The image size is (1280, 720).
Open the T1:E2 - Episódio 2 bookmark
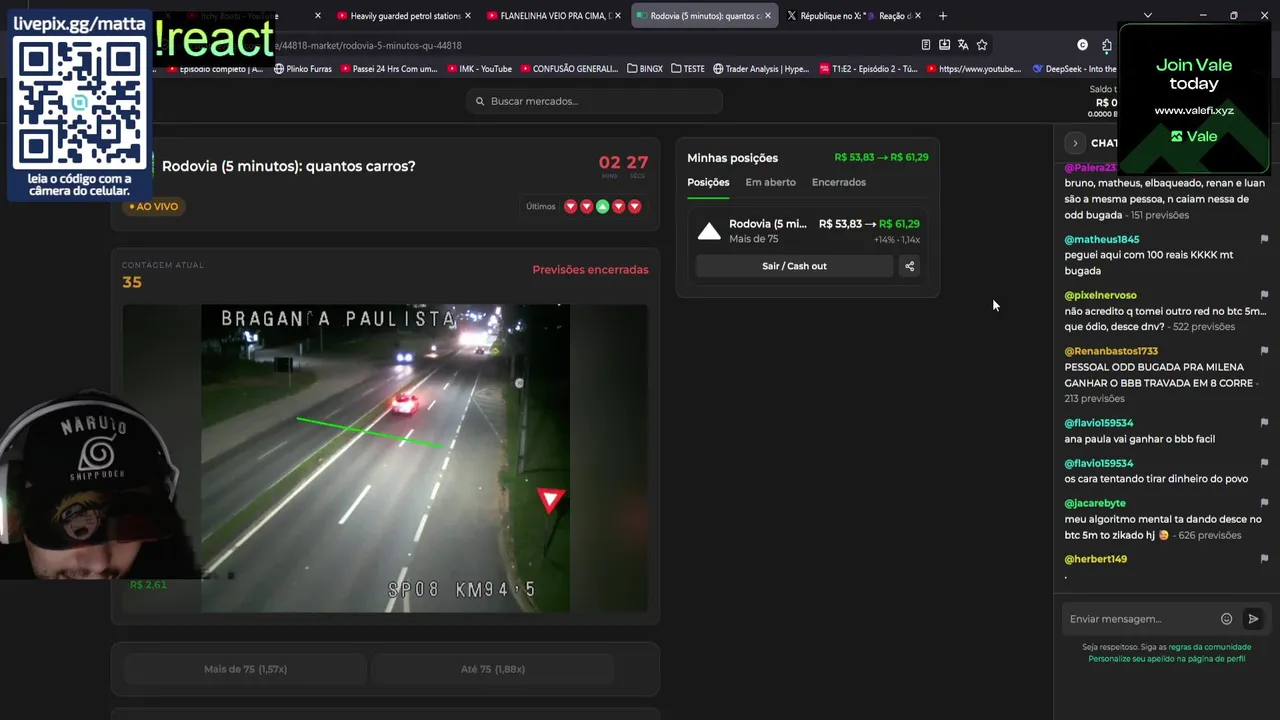pos(868,69)
